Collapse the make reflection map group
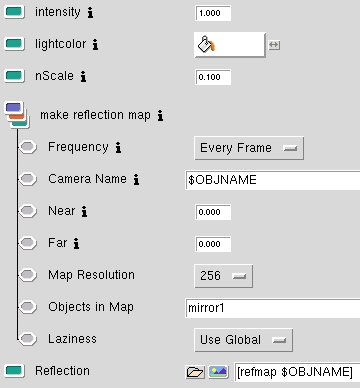The image size is (360, 388). click(x=17, y=115)
